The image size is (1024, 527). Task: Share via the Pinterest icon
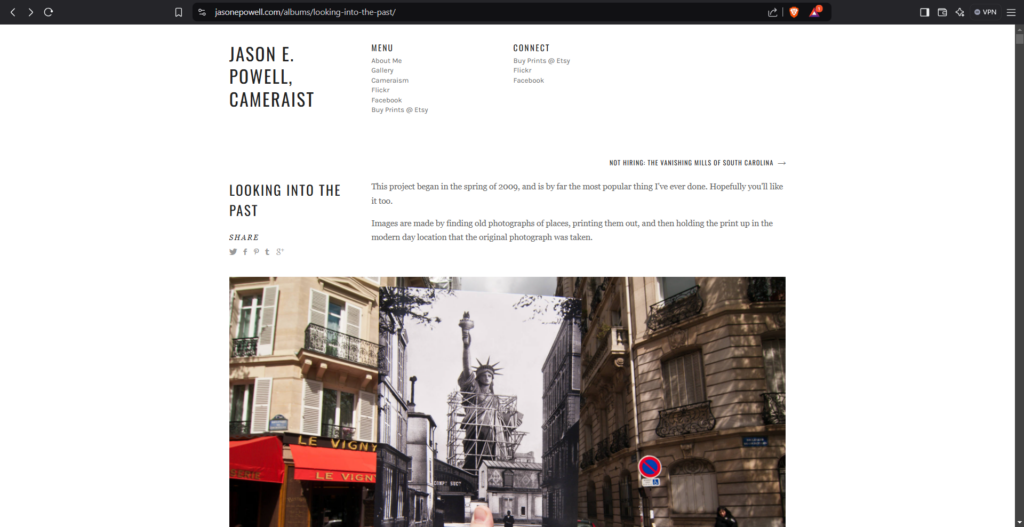pos(256,252)
